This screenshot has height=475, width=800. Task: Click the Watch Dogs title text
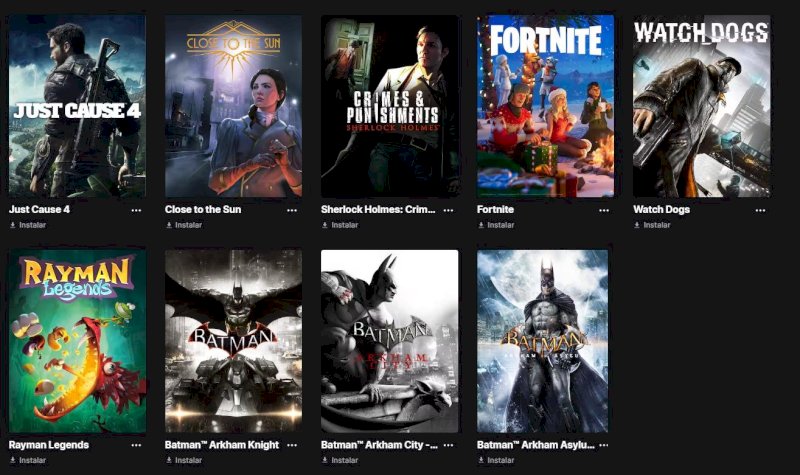[661, 209]
